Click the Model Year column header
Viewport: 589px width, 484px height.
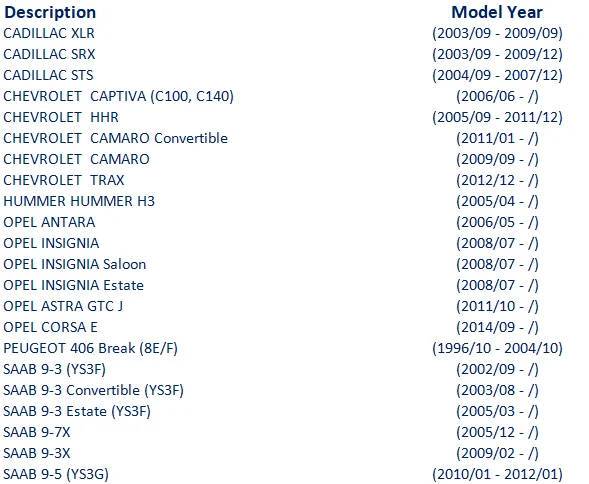(x=497, y=12)
